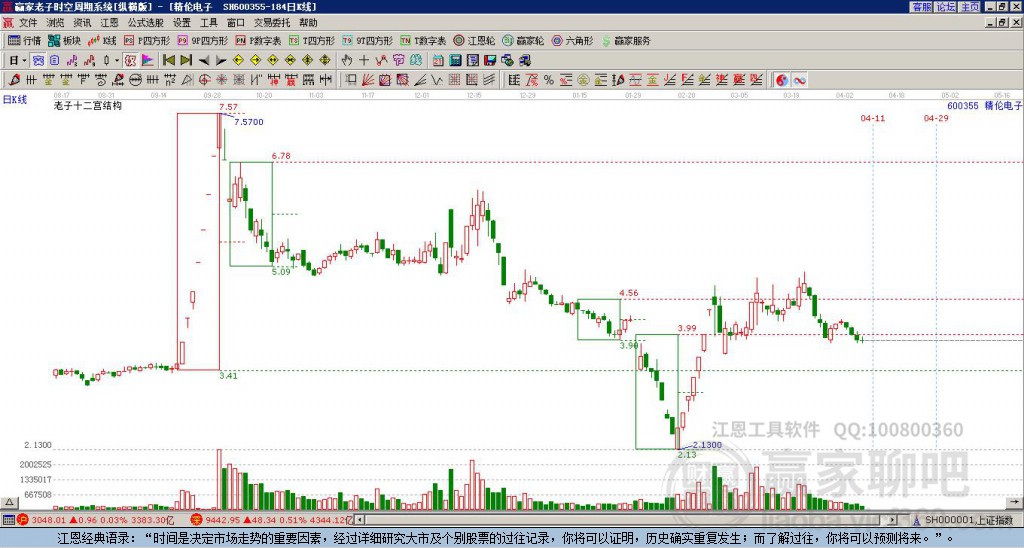
Task: Open the 江恩轮 Gann wheel
Action: [x=474, y=40]
